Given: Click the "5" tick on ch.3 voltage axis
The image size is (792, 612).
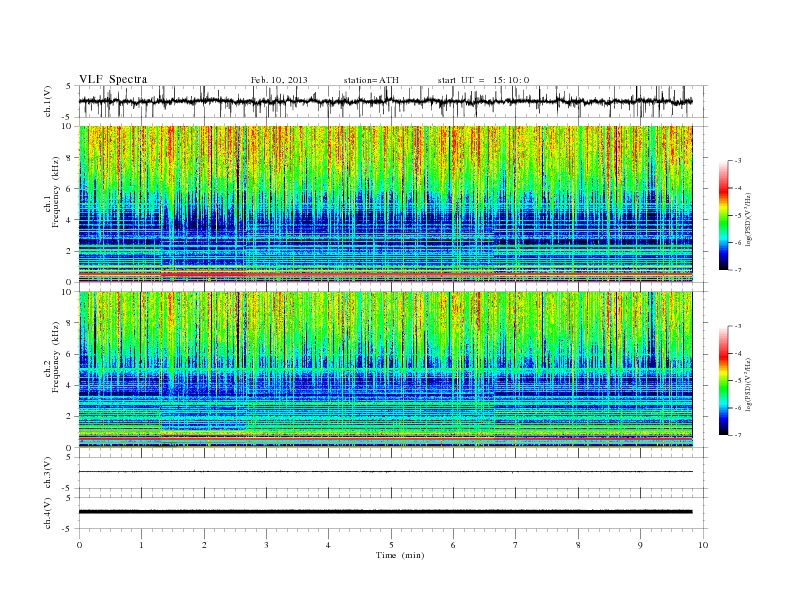Looking at the screenshot, I should [x=69, y=457].
